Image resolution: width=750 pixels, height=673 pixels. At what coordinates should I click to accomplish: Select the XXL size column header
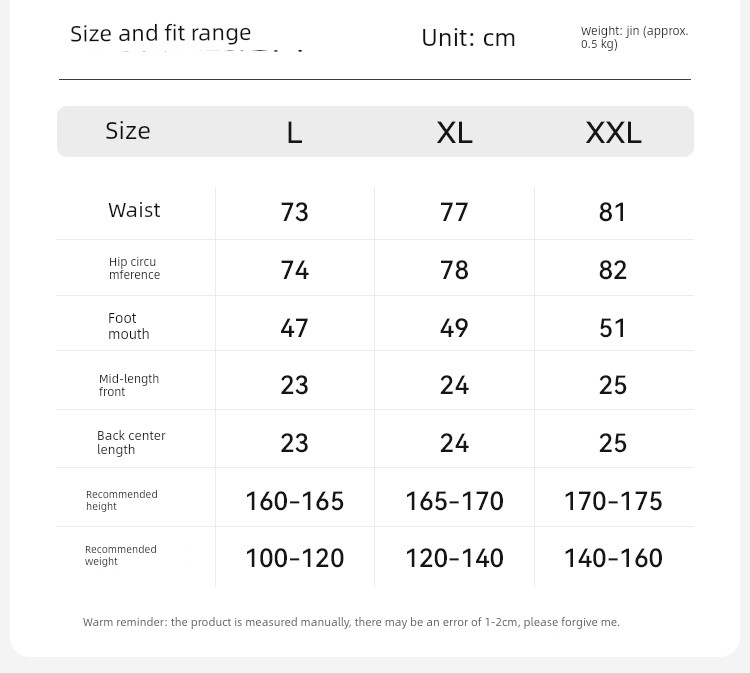click(613, 132)
